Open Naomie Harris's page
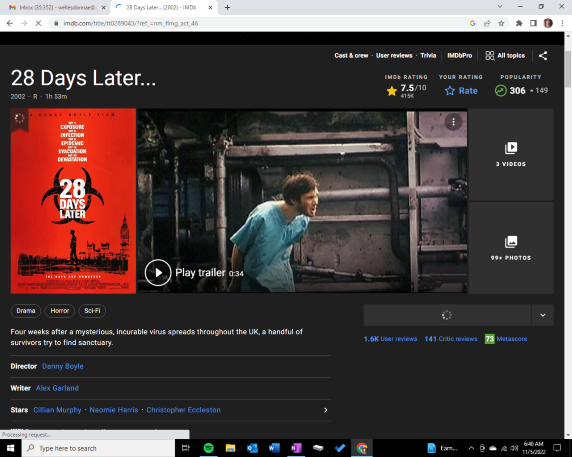The height and width of the screenshot is (457, 572). [114, 410]
